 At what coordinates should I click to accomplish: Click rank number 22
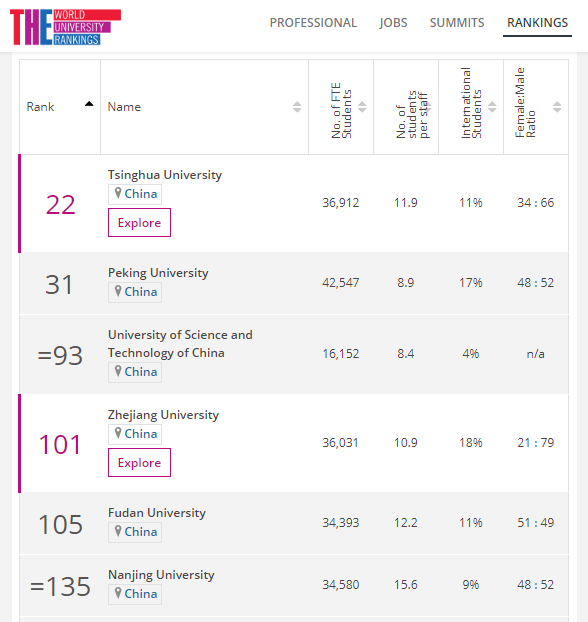[x=60, y=205]
